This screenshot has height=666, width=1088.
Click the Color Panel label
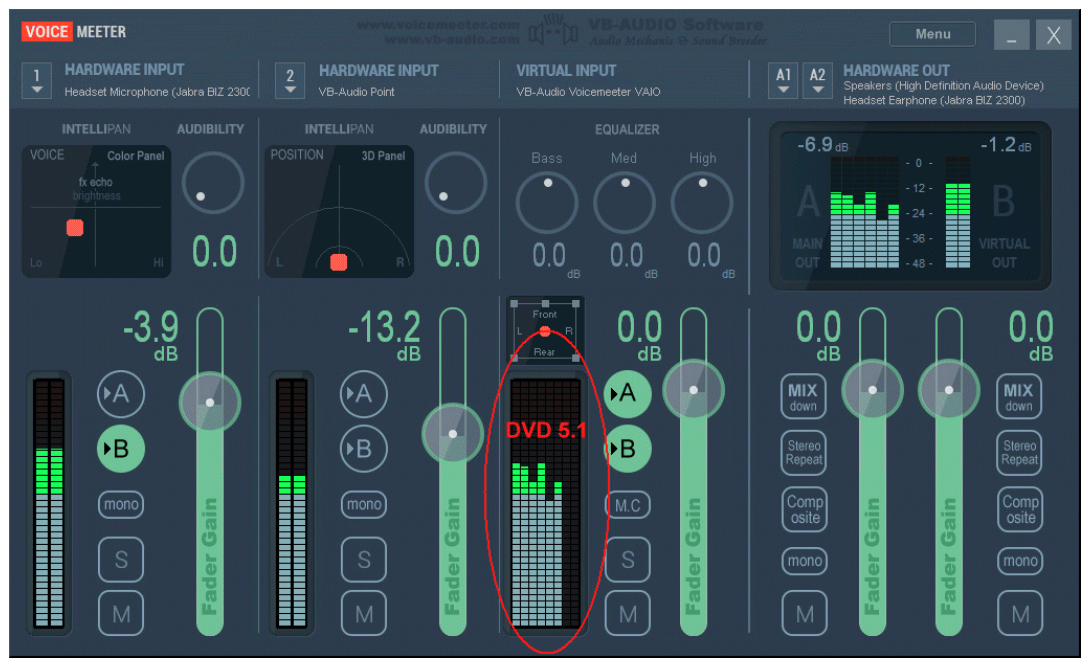coord(135,155)
